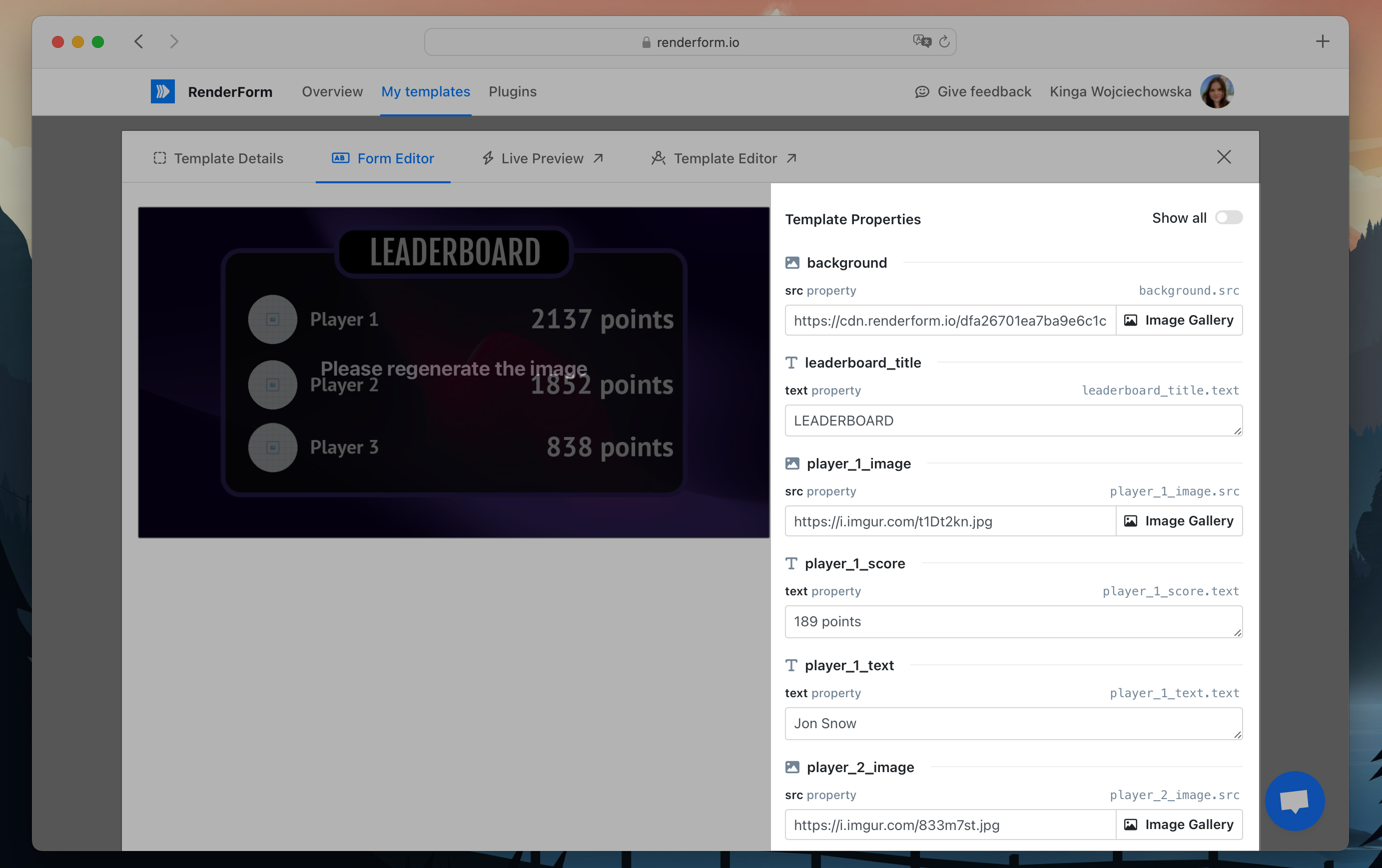The image size is (1382, 868).
Task: Click the Plugins menu item
Action: (514, 91)
